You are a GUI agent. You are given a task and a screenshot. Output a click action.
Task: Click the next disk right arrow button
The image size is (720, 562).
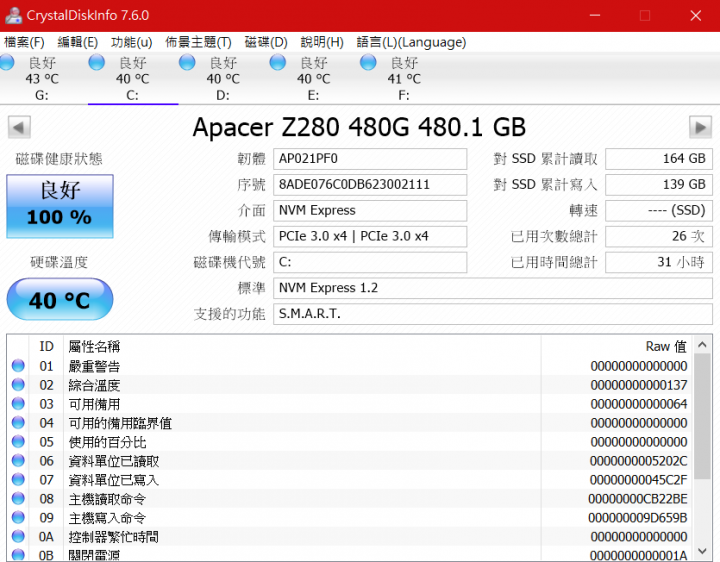pyautogui.click(x=700, y=127)
